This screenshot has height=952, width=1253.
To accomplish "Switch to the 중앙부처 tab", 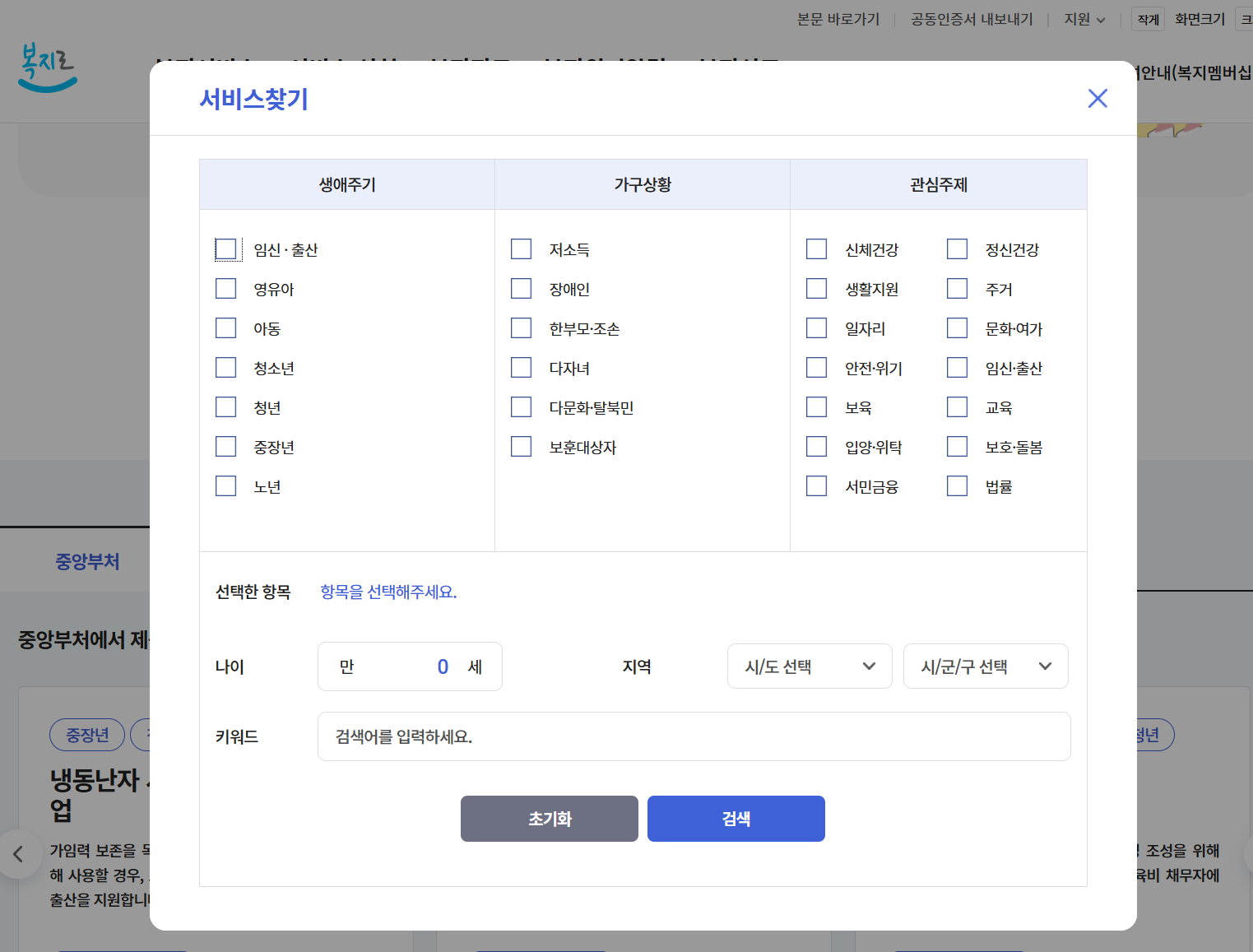I will click(x=87, y=561).
